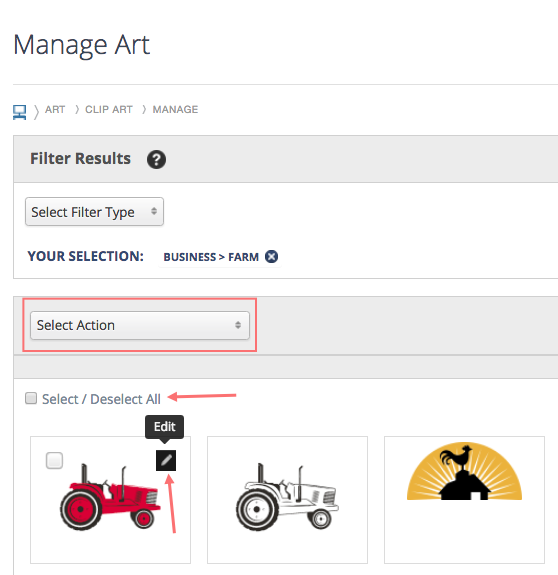This screenshot has height=575, width=558.
Task: Click the Select Filter Type arrows
Action: [x=154, y=211]
